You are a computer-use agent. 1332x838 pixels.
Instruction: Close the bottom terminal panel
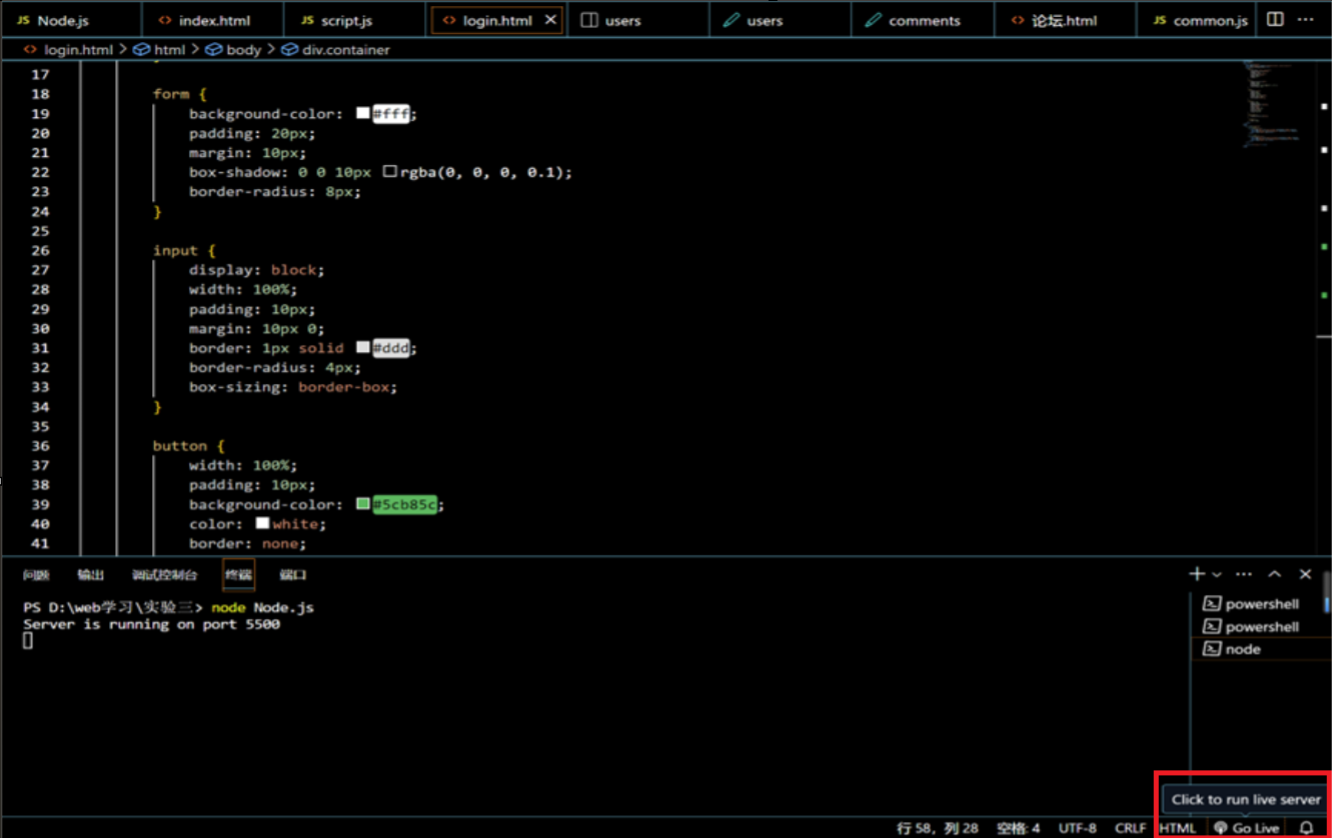pos(1305,574)
